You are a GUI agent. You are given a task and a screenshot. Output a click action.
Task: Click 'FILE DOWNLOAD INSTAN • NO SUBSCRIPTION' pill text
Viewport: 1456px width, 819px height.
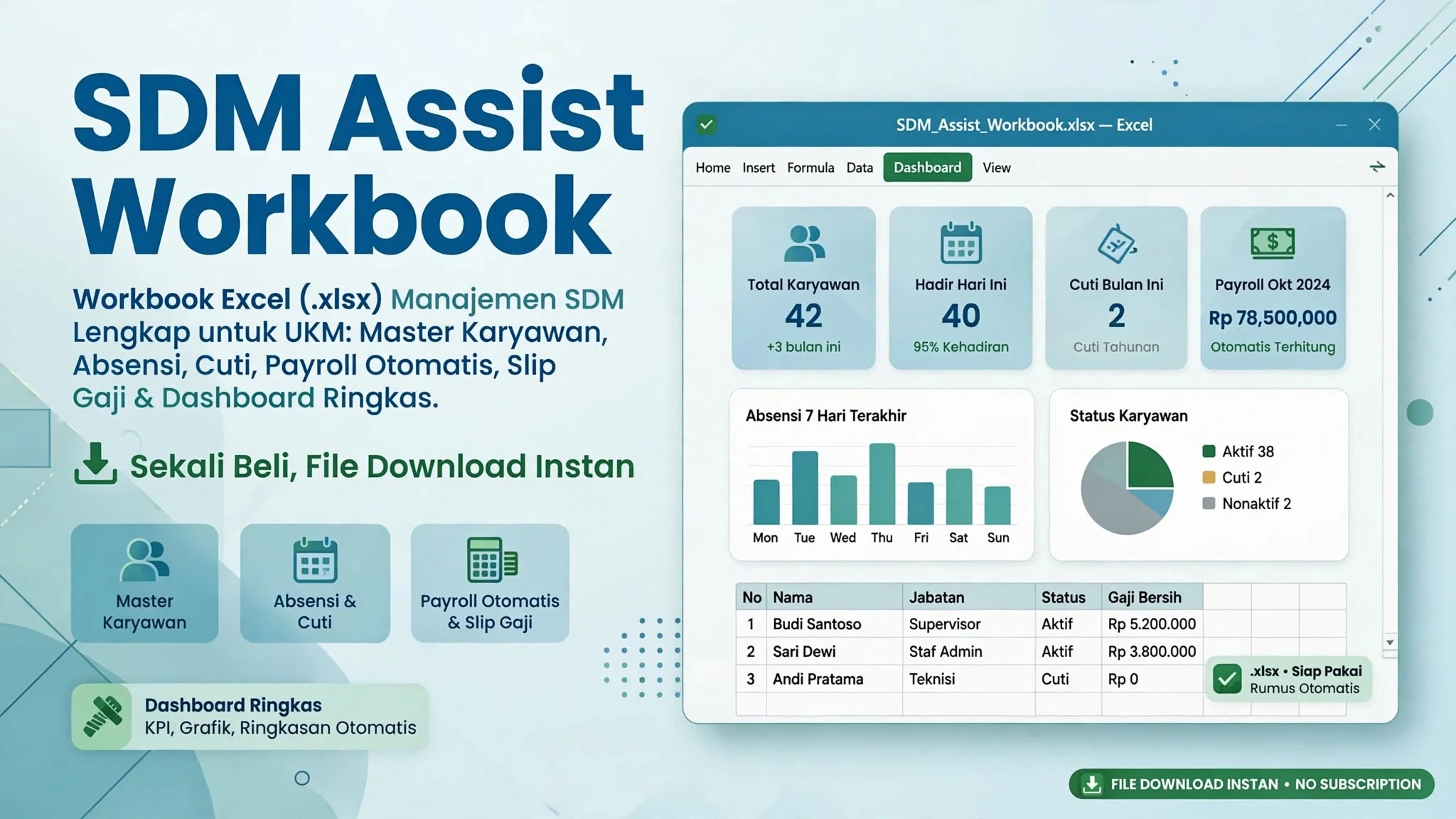(x=1265, y=785)
